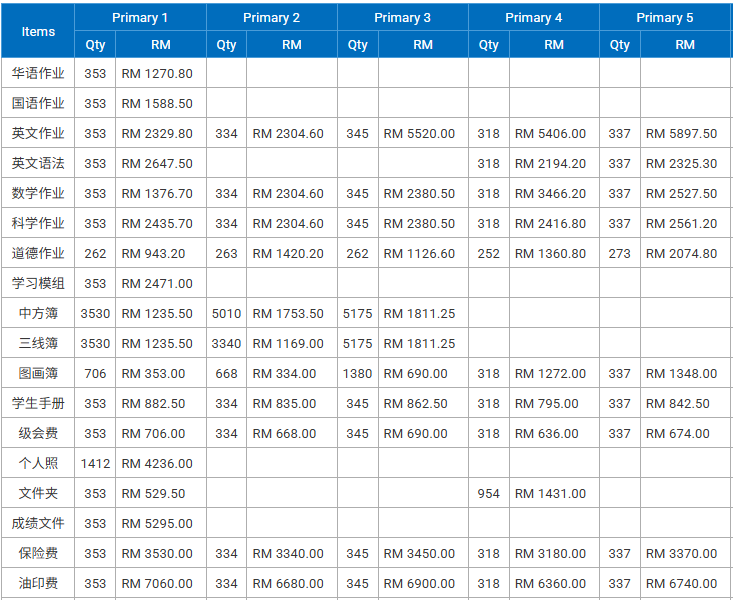Click the 数学作业 row label

(38, 193)
